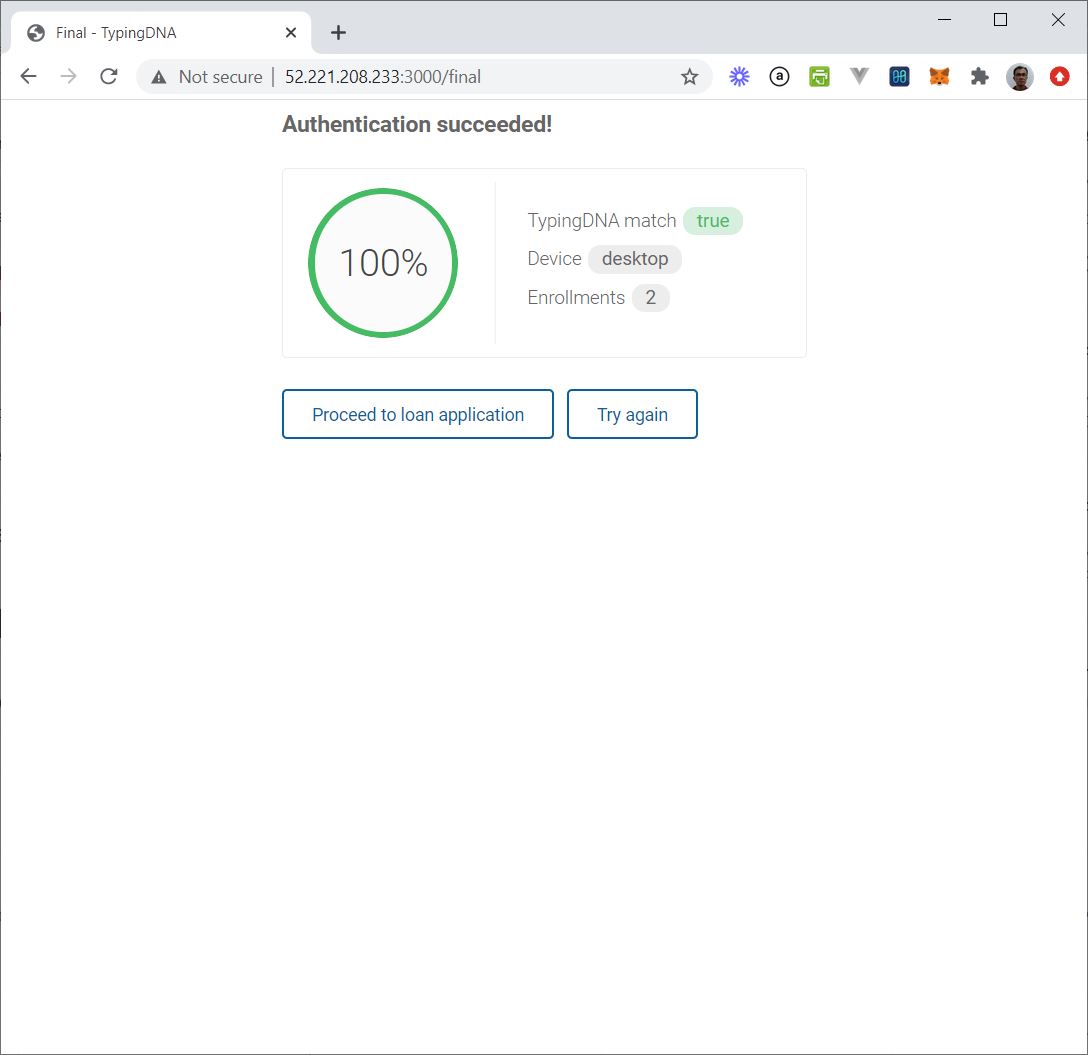This screenshot has width=1088, height=1055.
Task: Click the 'TypingDNA match' label
Action: [x=602, y=221]
